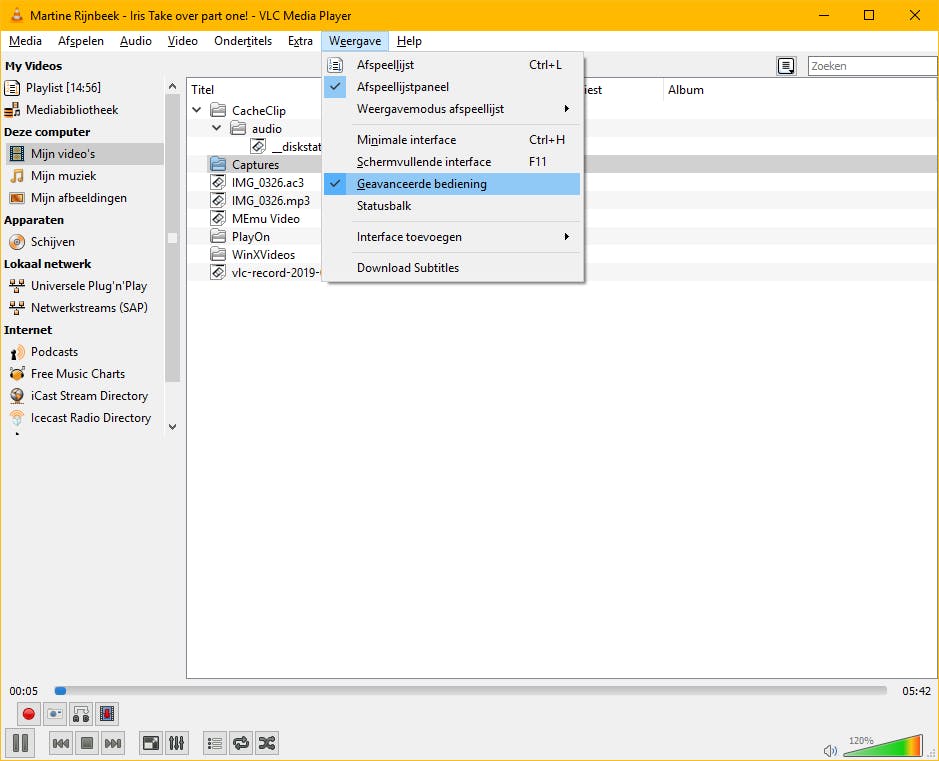Screen dimensions: 939x761
Task: Click the red Record button
Action: [x=28, y=714]
